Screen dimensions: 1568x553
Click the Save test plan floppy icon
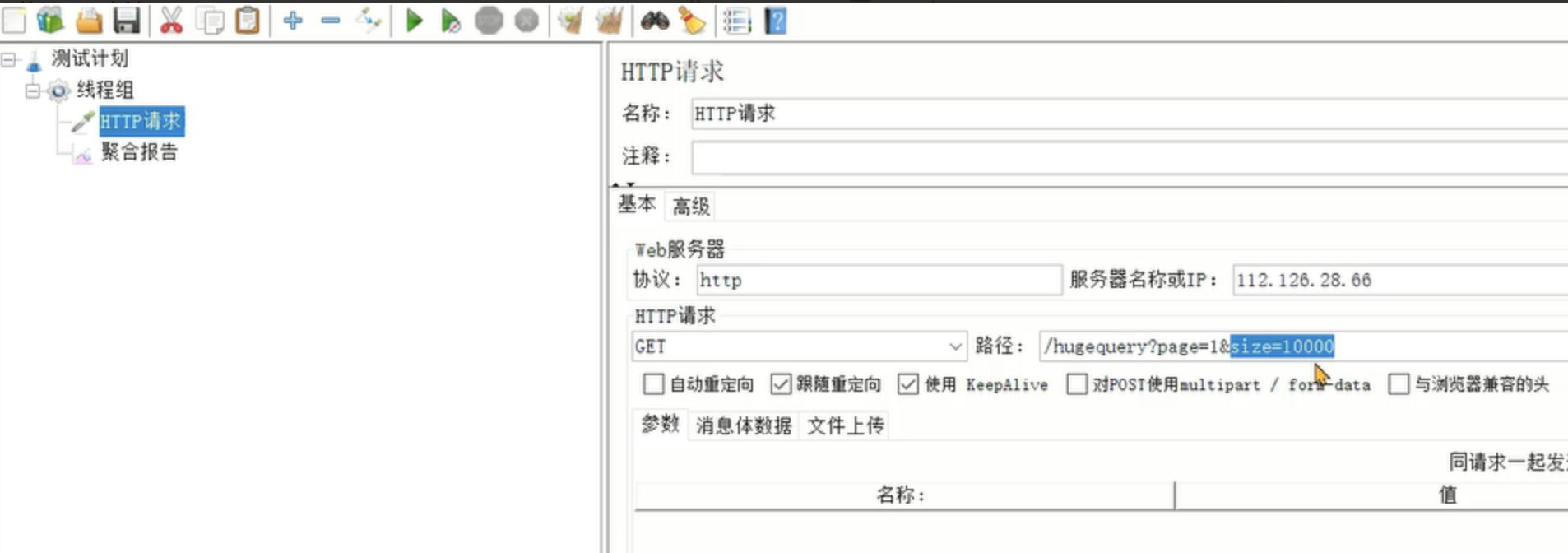[x=126, y=20]
